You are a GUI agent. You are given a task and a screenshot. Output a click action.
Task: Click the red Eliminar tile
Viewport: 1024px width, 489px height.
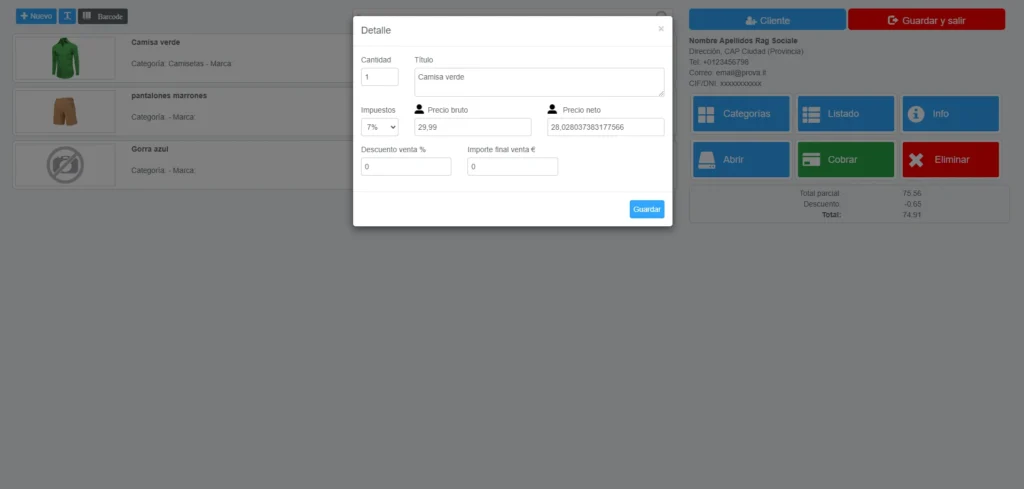(951, 159)
